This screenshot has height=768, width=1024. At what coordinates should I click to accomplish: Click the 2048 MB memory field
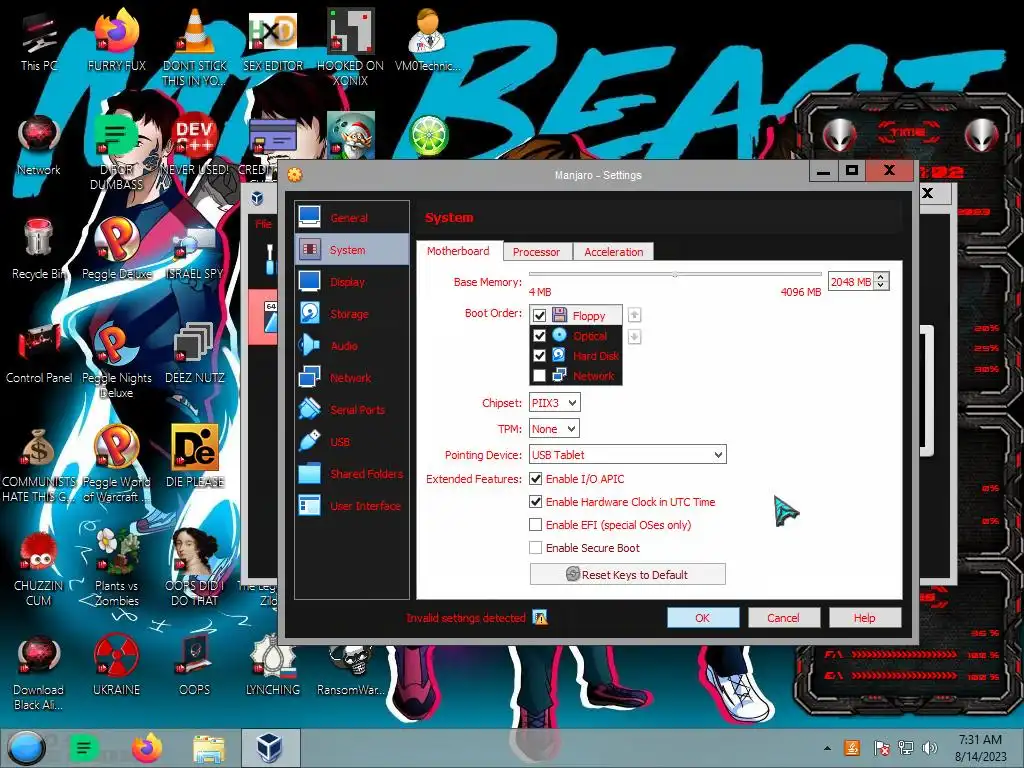pos(852,281)
